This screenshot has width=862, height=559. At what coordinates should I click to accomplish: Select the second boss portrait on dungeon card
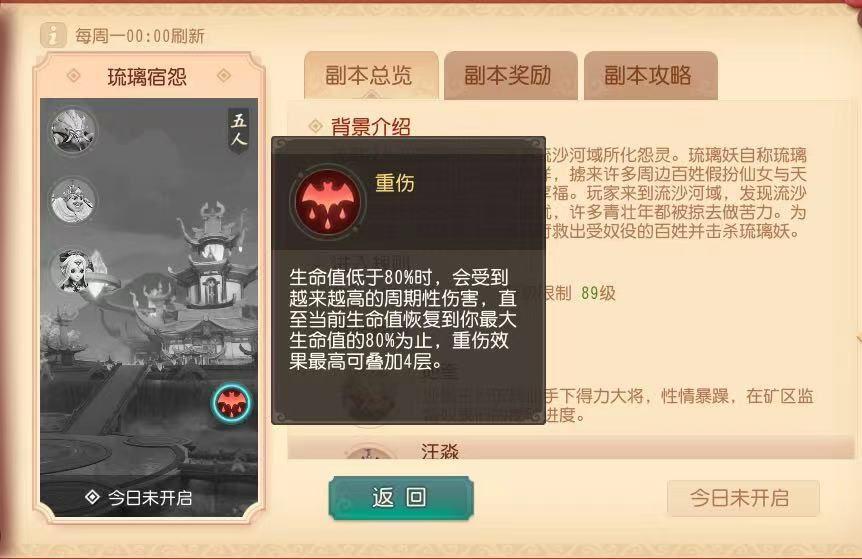[x=73, y=200]
